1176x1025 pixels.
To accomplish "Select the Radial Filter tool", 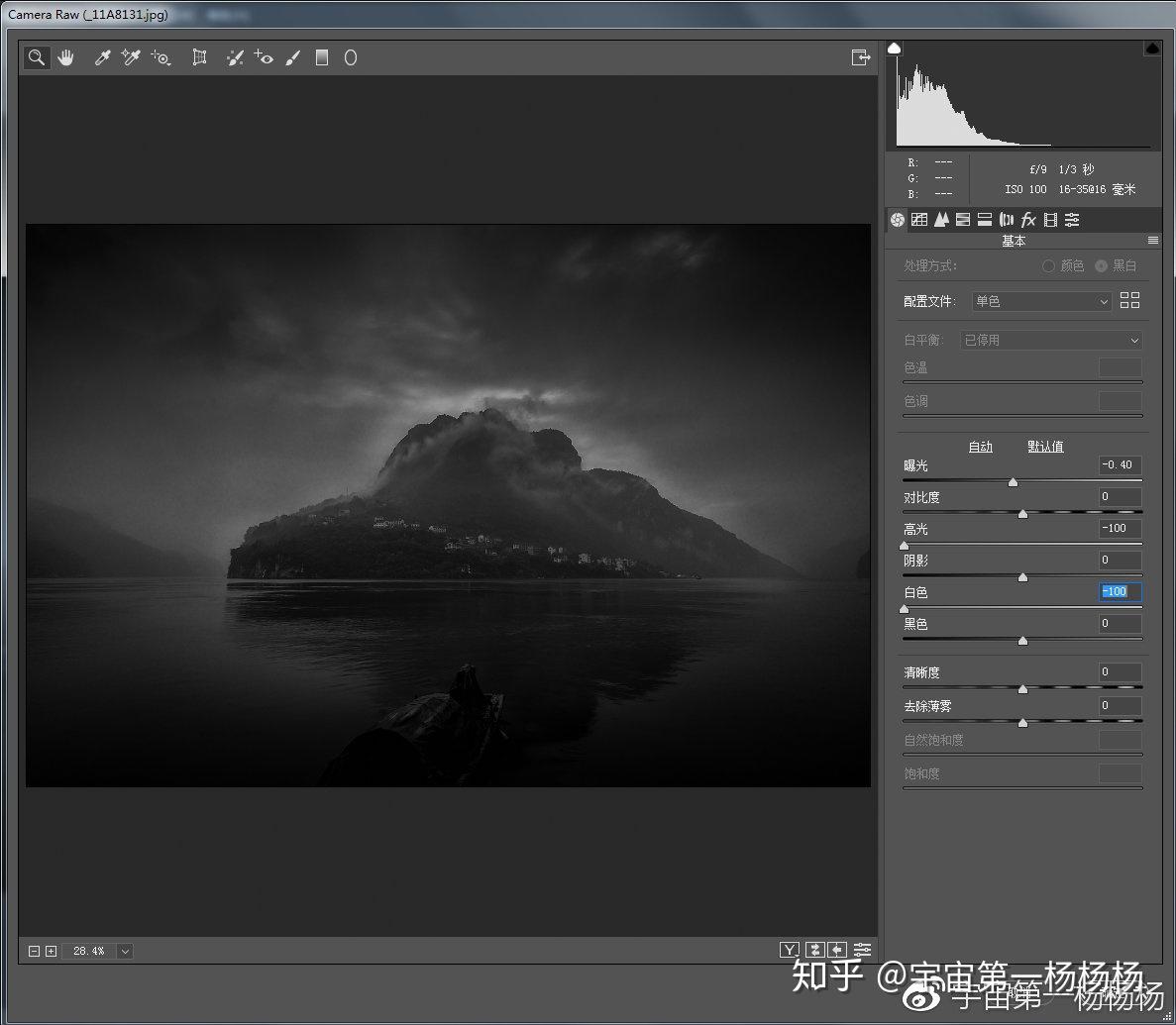I will [351, 57].
